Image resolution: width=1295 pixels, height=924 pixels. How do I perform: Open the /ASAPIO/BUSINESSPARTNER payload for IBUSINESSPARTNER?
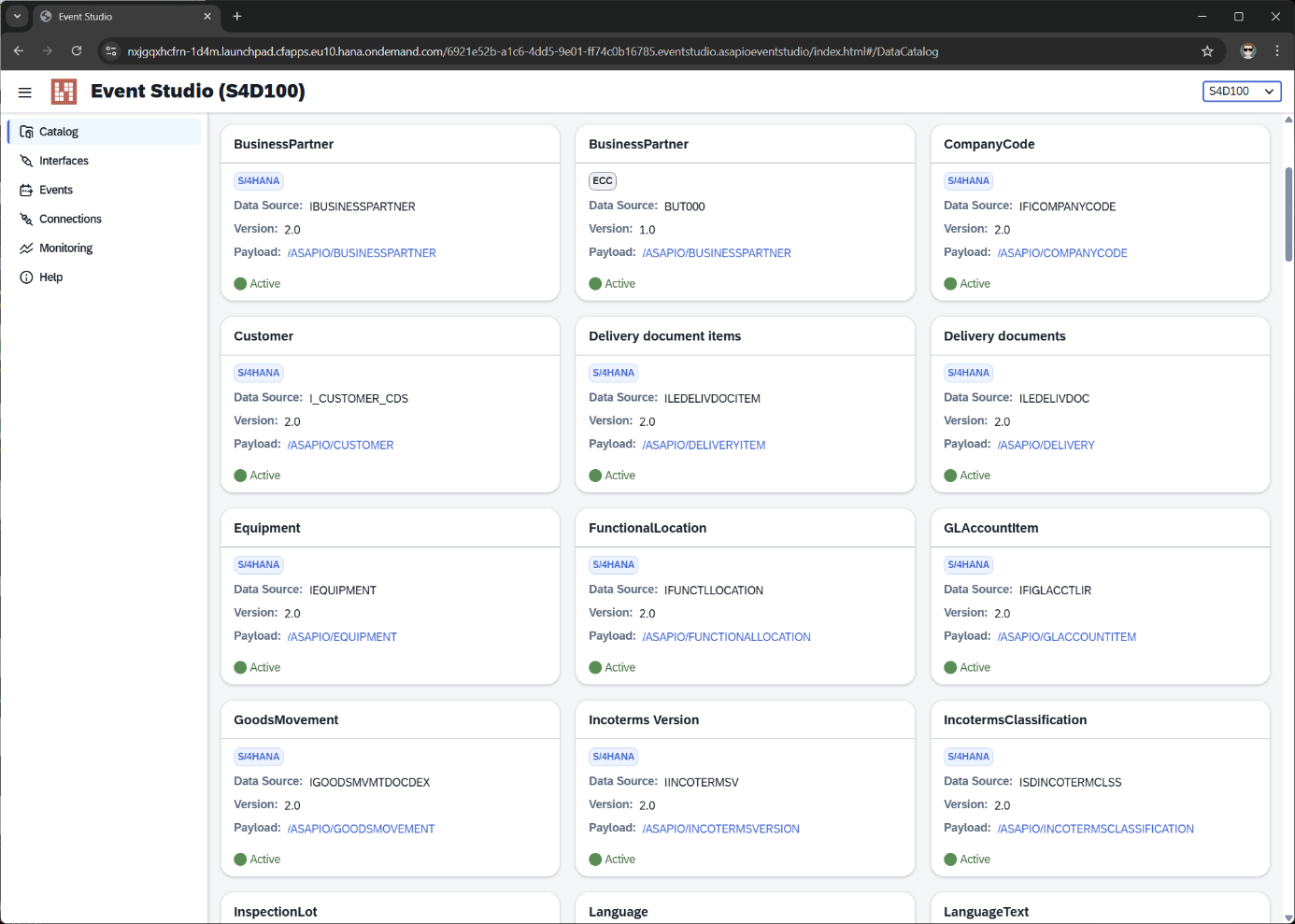(x=362, y=253)
